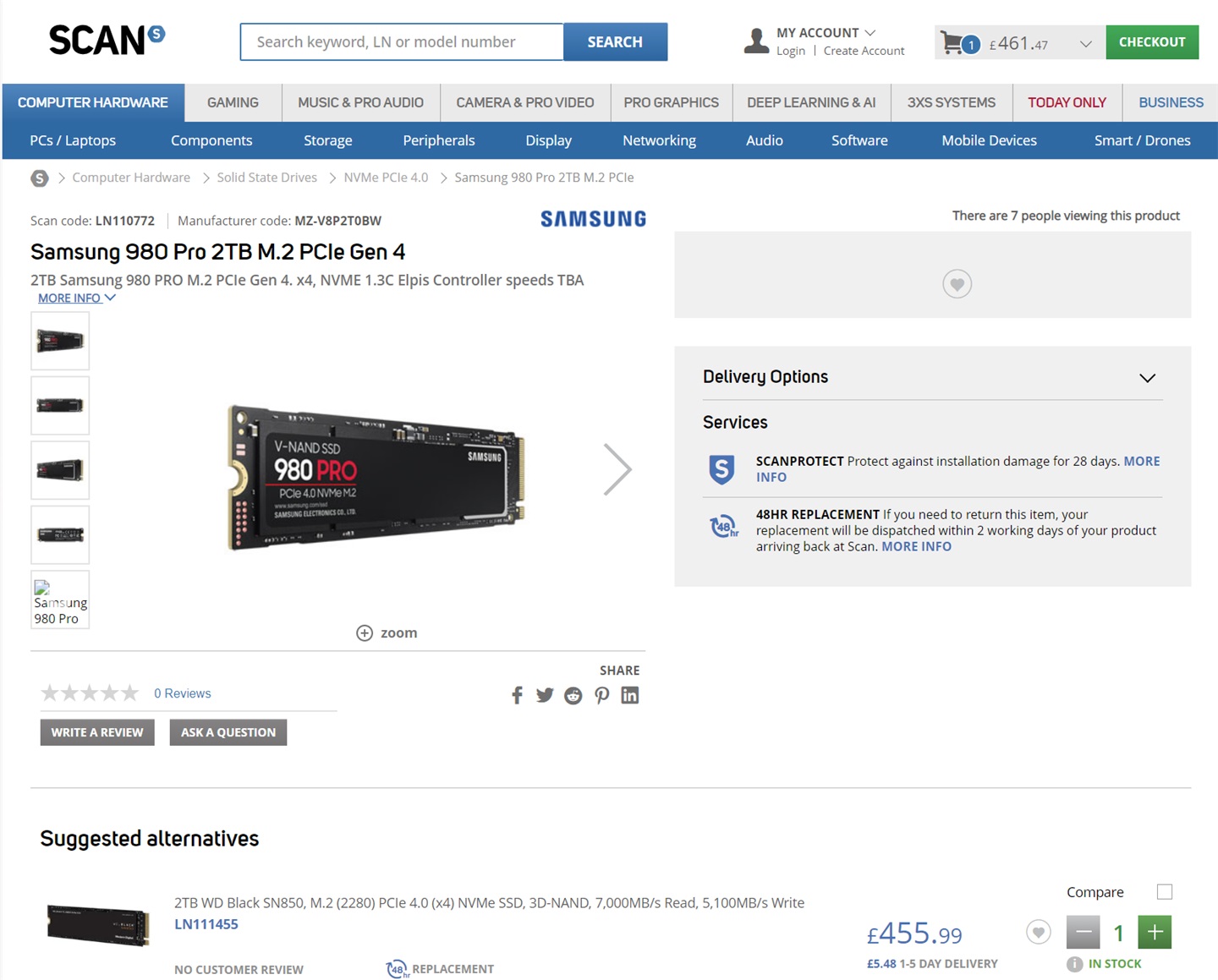Open the Components submenu
The image size is (1218, 980).
coord(211,140)
